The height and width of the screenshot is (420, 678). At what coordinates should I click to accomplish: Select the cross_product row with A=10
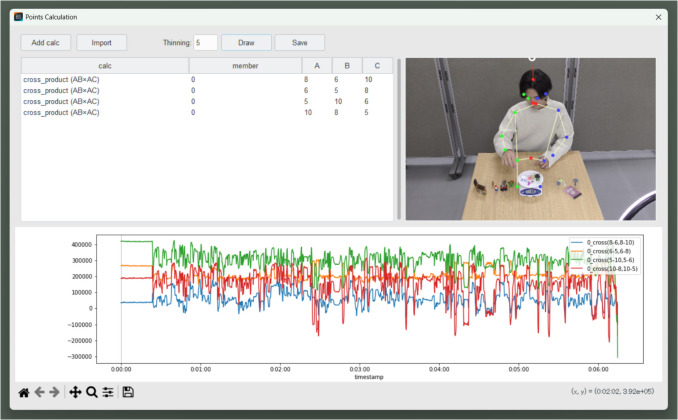point(207,112)
